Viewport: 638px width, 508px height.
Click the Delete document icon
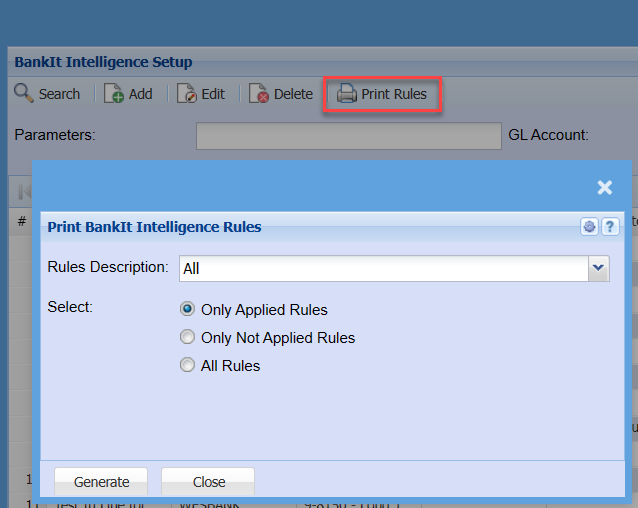tap(259, 93)
